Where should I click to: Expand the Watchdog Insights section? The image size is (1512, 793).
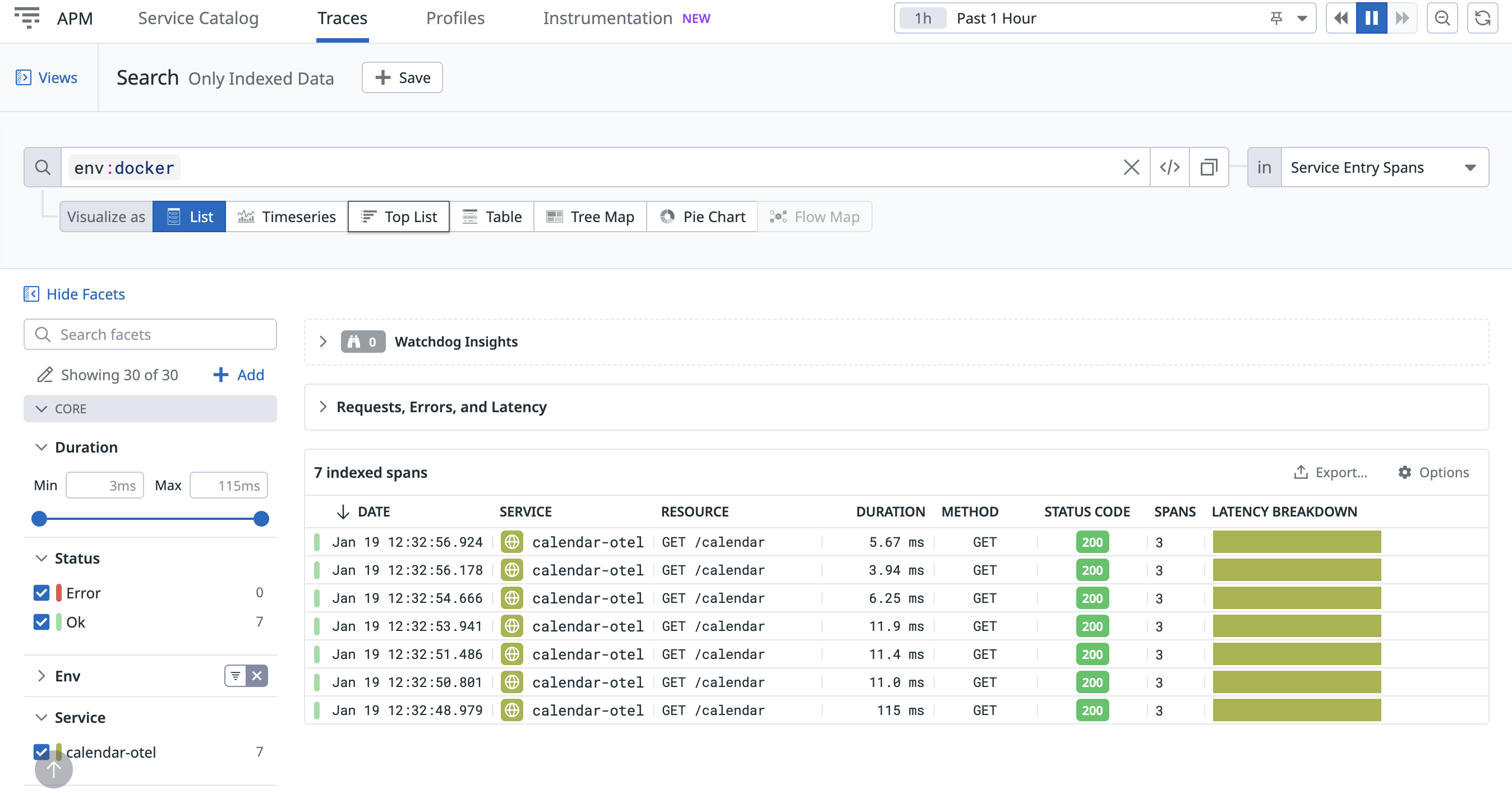[323, 342]
